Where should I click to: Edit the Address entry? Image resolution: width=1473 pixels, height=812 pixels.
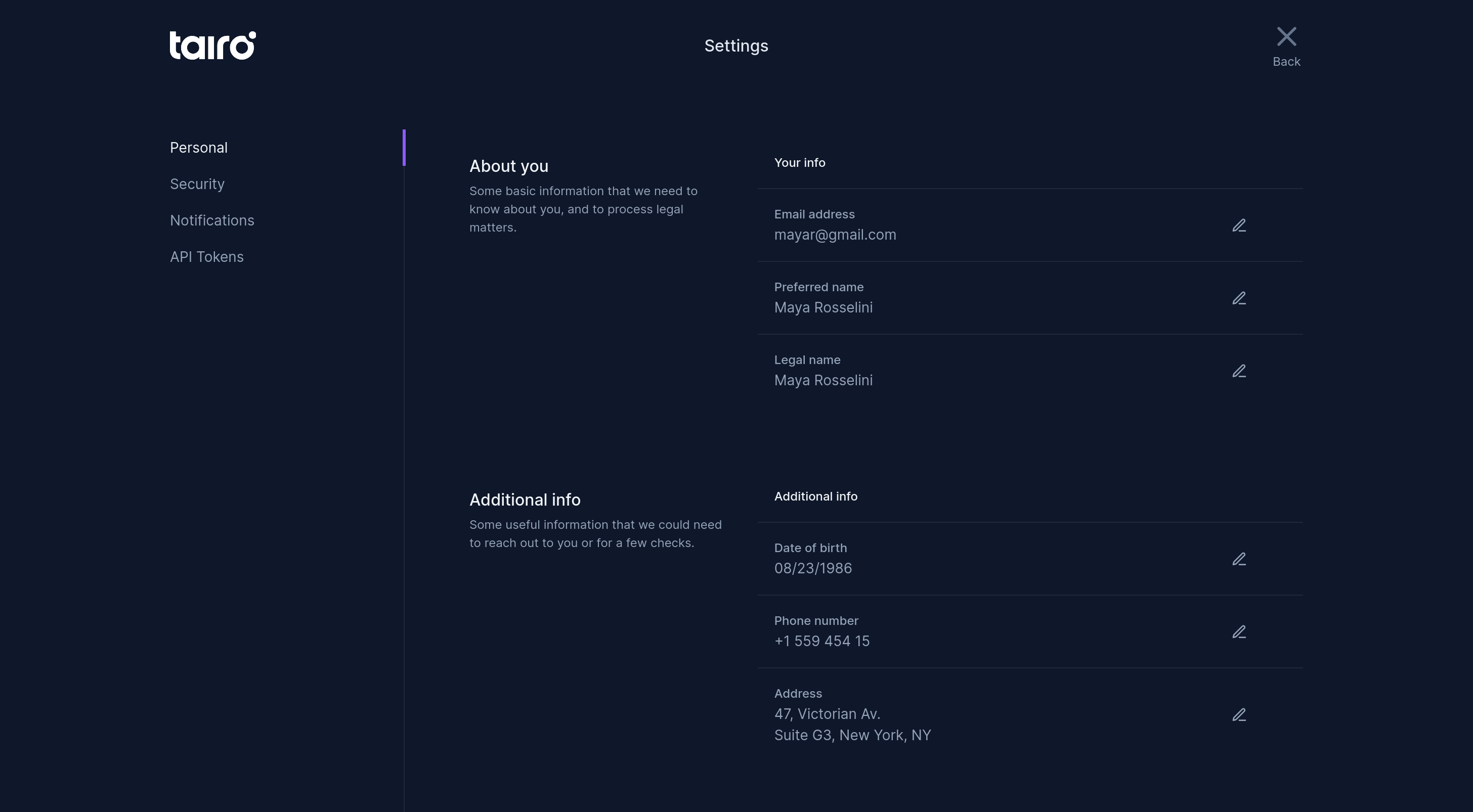(1239, 715)
